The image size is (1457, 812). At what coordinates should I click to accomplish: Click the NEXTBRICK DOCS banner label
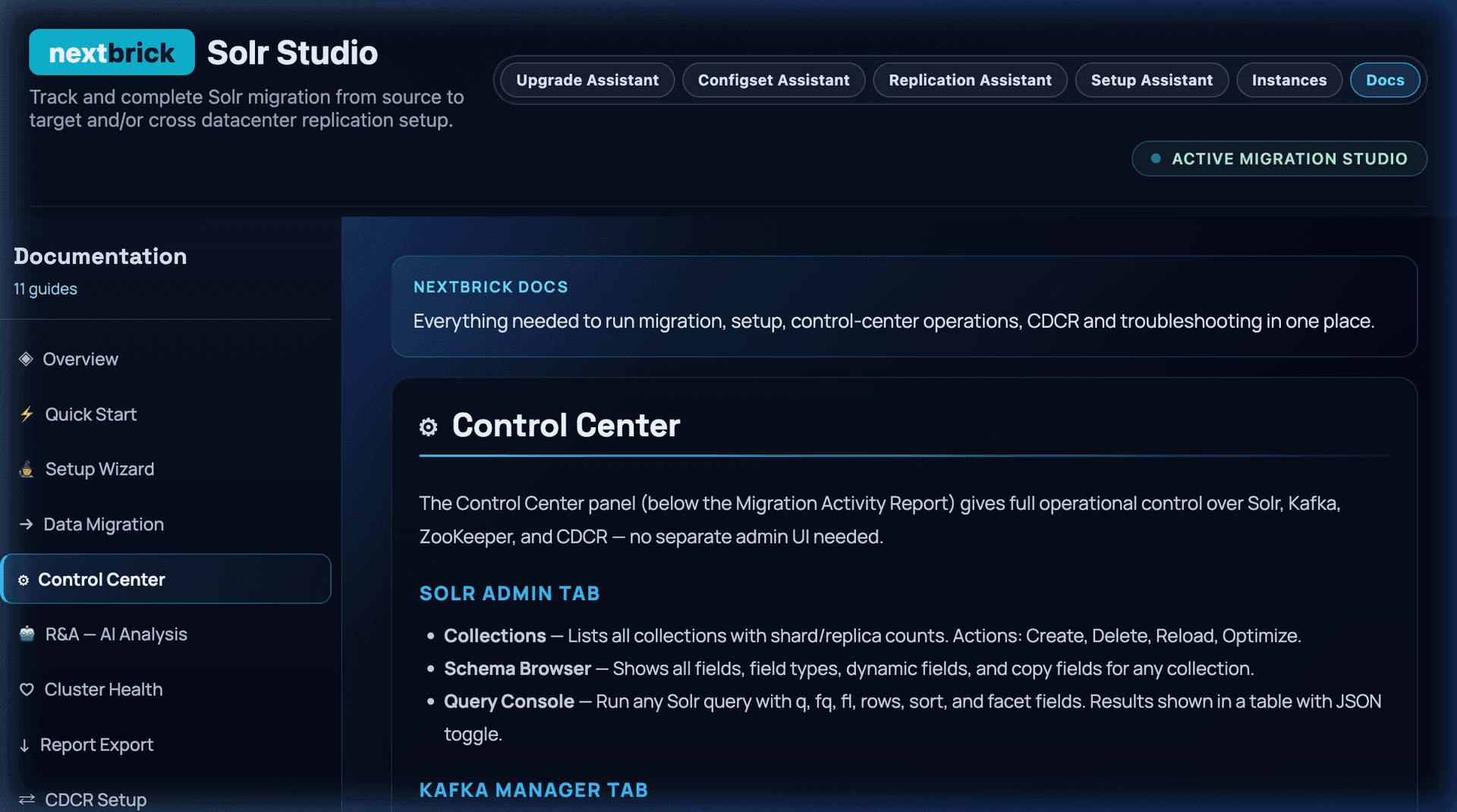point(491,287)
